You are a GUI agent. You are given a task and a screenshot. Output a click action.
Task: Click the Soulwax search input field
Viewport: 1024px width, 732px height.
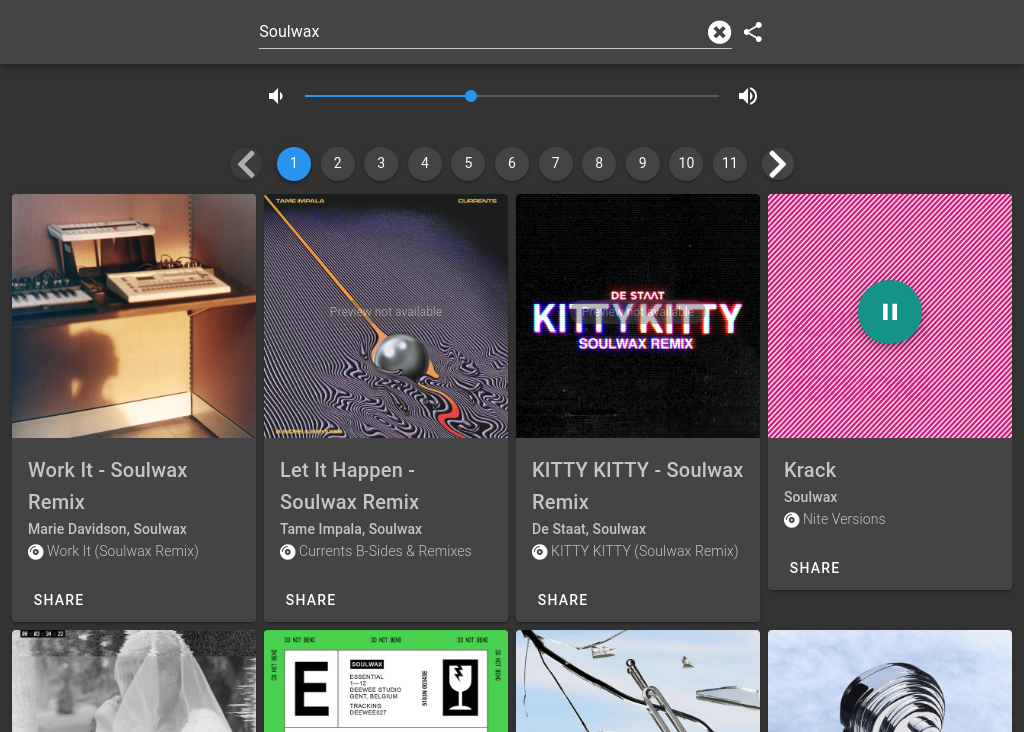point(481,31)
